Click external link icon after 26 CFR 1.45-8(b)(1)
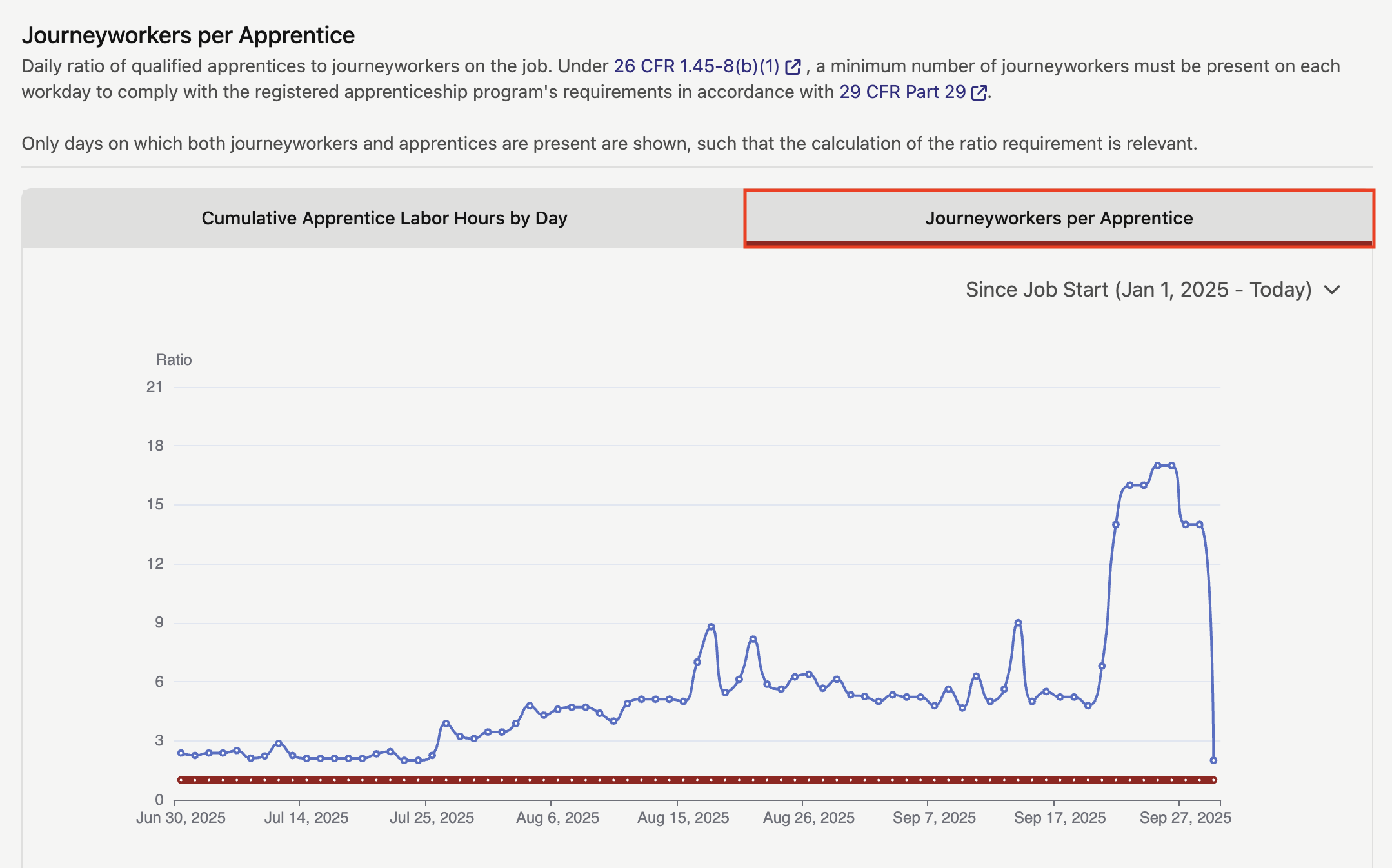This screenshot has height=868, width=1392. click(793, 66)
